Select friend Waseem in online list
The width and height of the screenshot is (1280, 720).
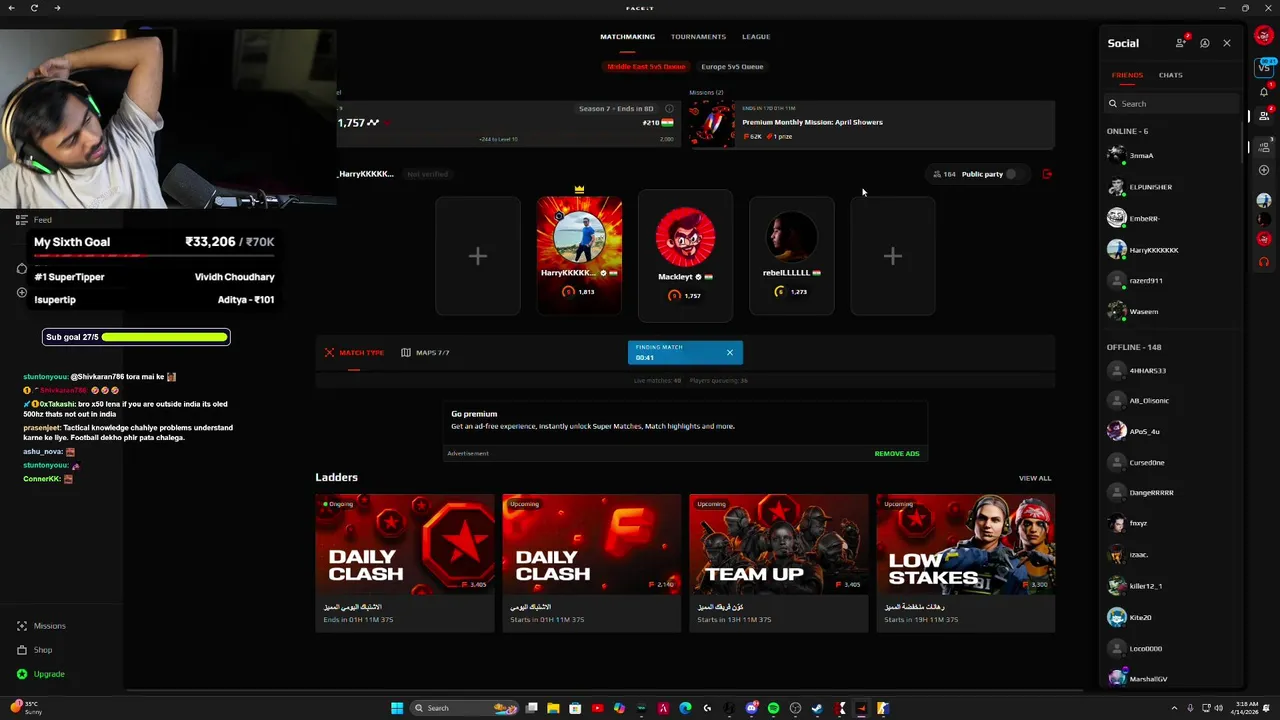(1172, 312)
